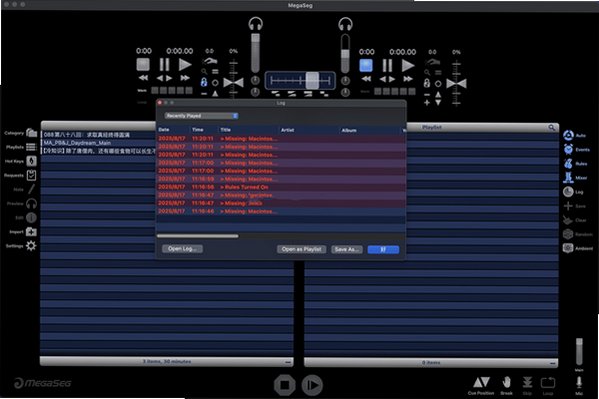Click the Cue Position triangles icon
The width and height of the screenshot is (599, 399).
[x=481, y=382]
